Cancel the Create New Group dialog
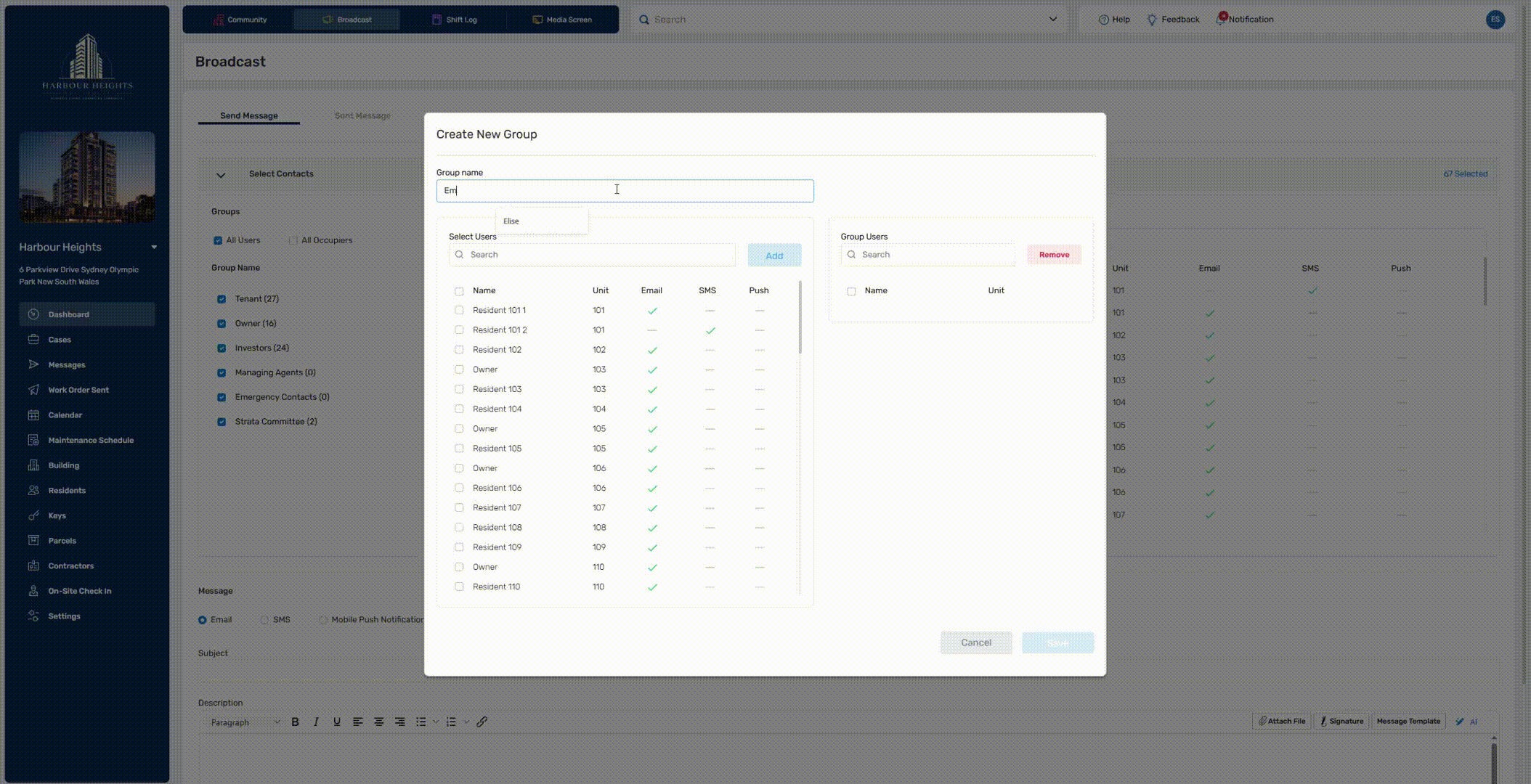1531x784 pixels. click(x=976, y=642)
